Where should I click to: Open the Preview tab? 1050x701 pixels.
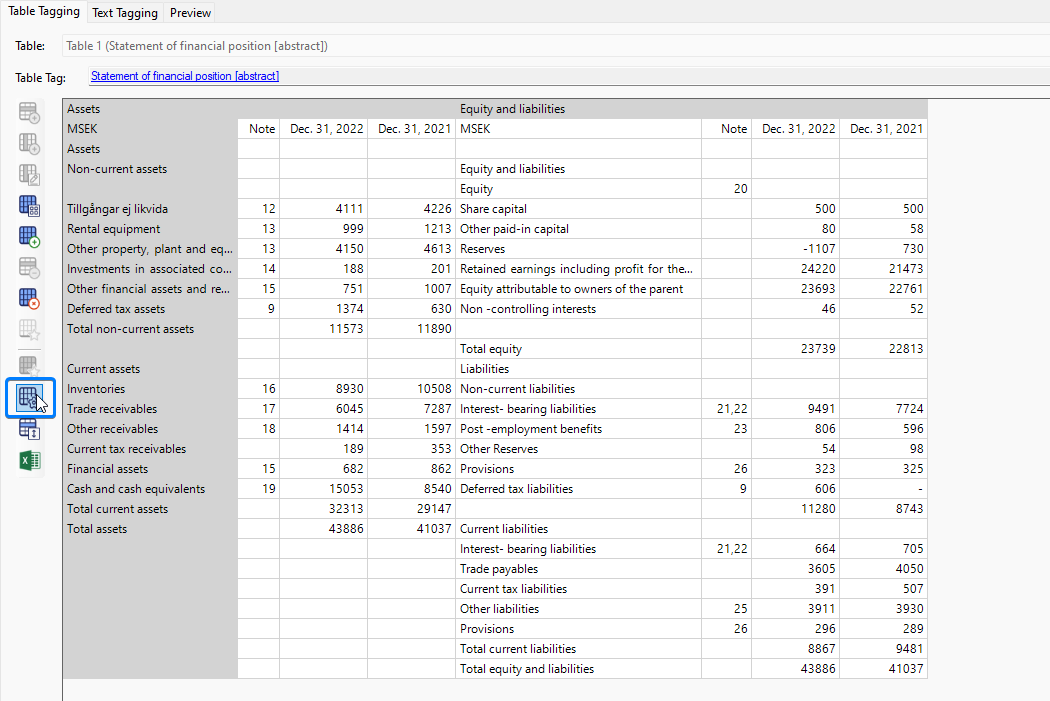[190, 13]
